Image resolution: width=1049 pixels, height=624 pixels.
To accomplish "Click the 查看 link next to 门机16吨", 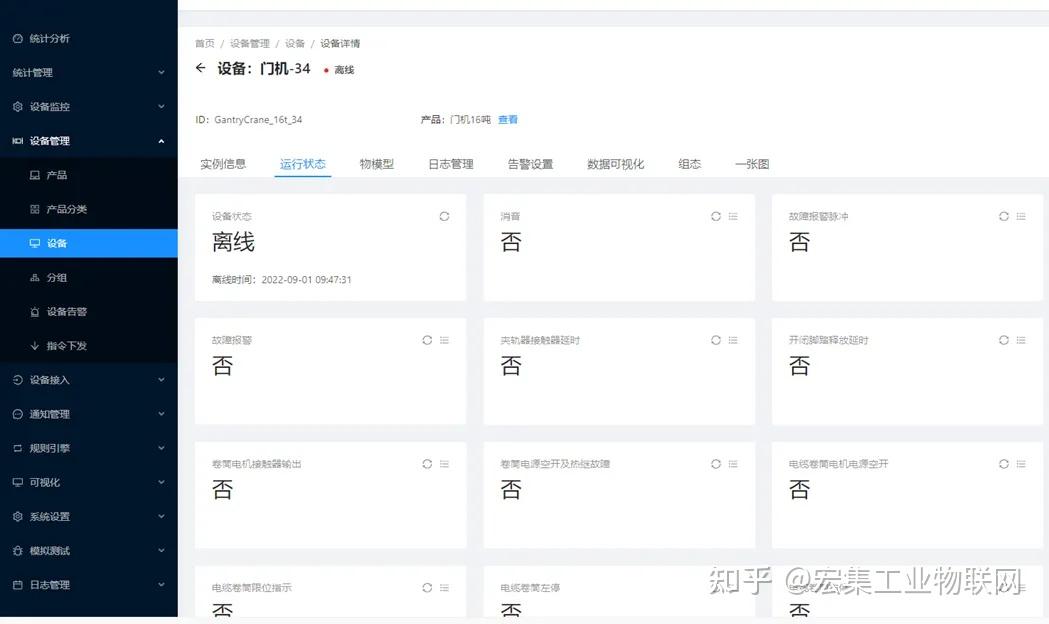I will pos(508,119).
